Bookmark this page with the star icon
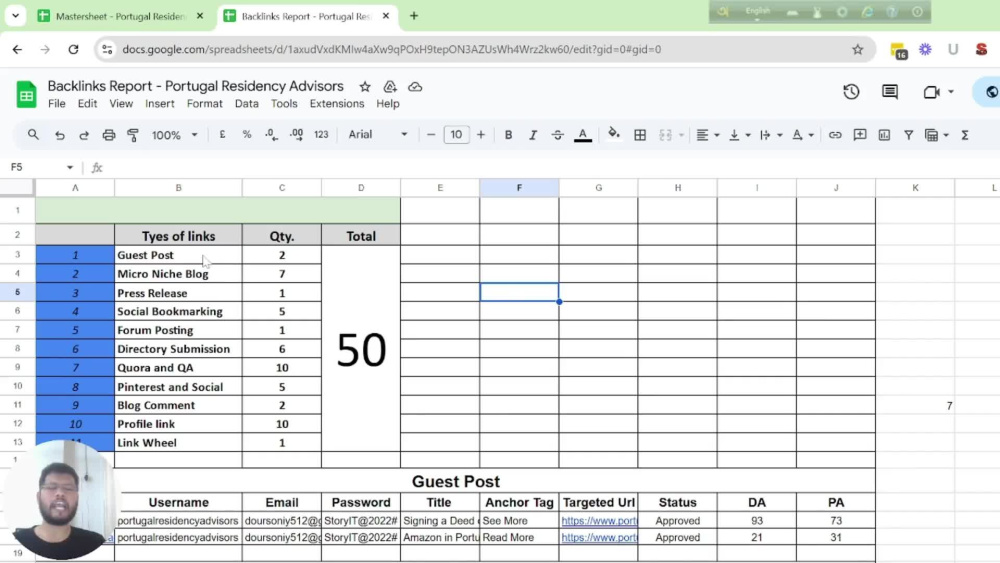 click(x=858, y=49)
